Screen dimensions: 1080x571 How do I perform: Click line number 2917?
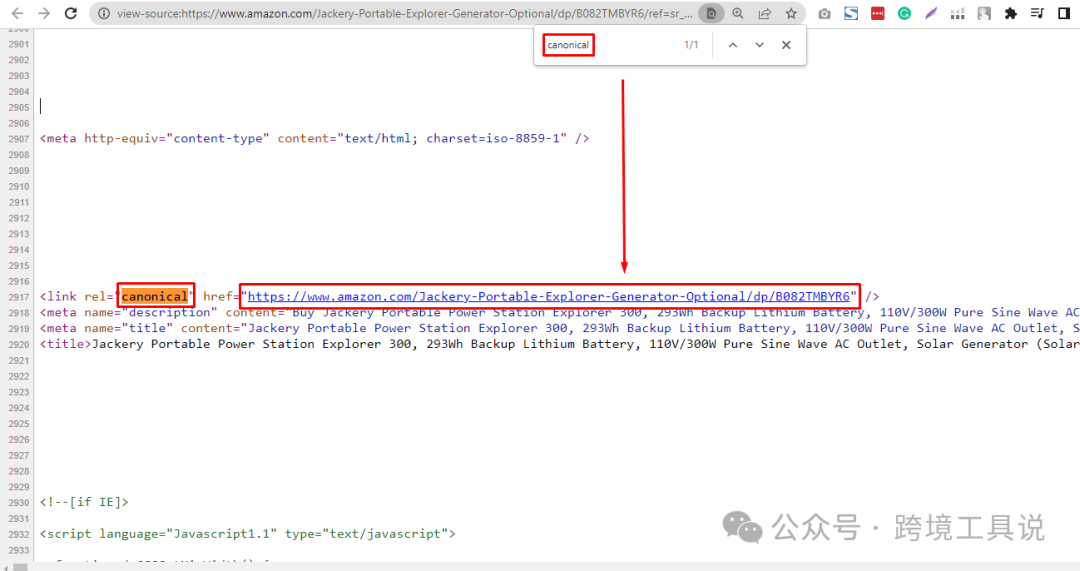pos(19,298)
